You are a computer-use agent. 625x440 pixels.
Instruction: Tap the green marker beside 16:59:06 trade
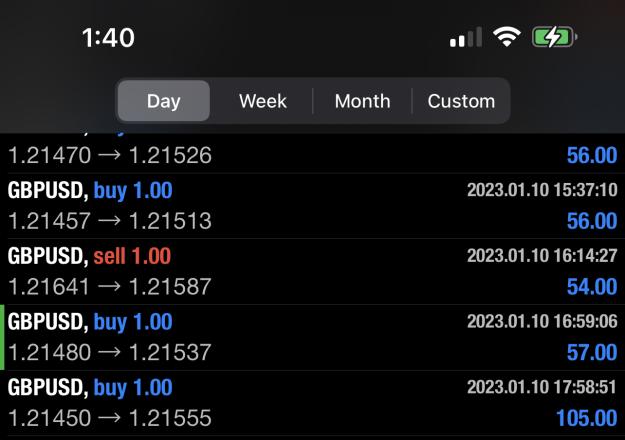[x=2, y=337]
